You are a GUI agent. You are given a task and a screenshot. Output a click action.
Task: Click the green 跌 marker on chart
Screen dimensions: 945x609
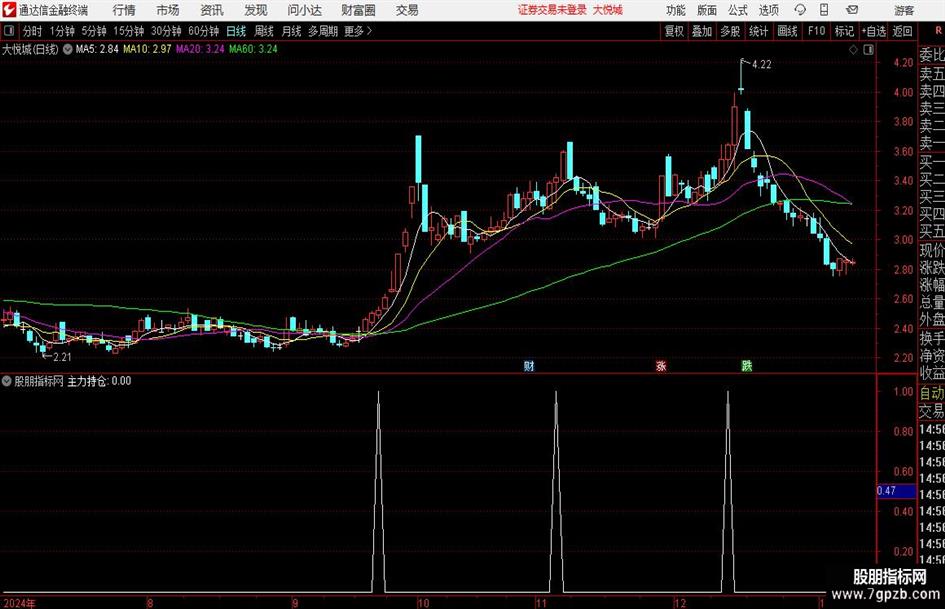(747, 365)
